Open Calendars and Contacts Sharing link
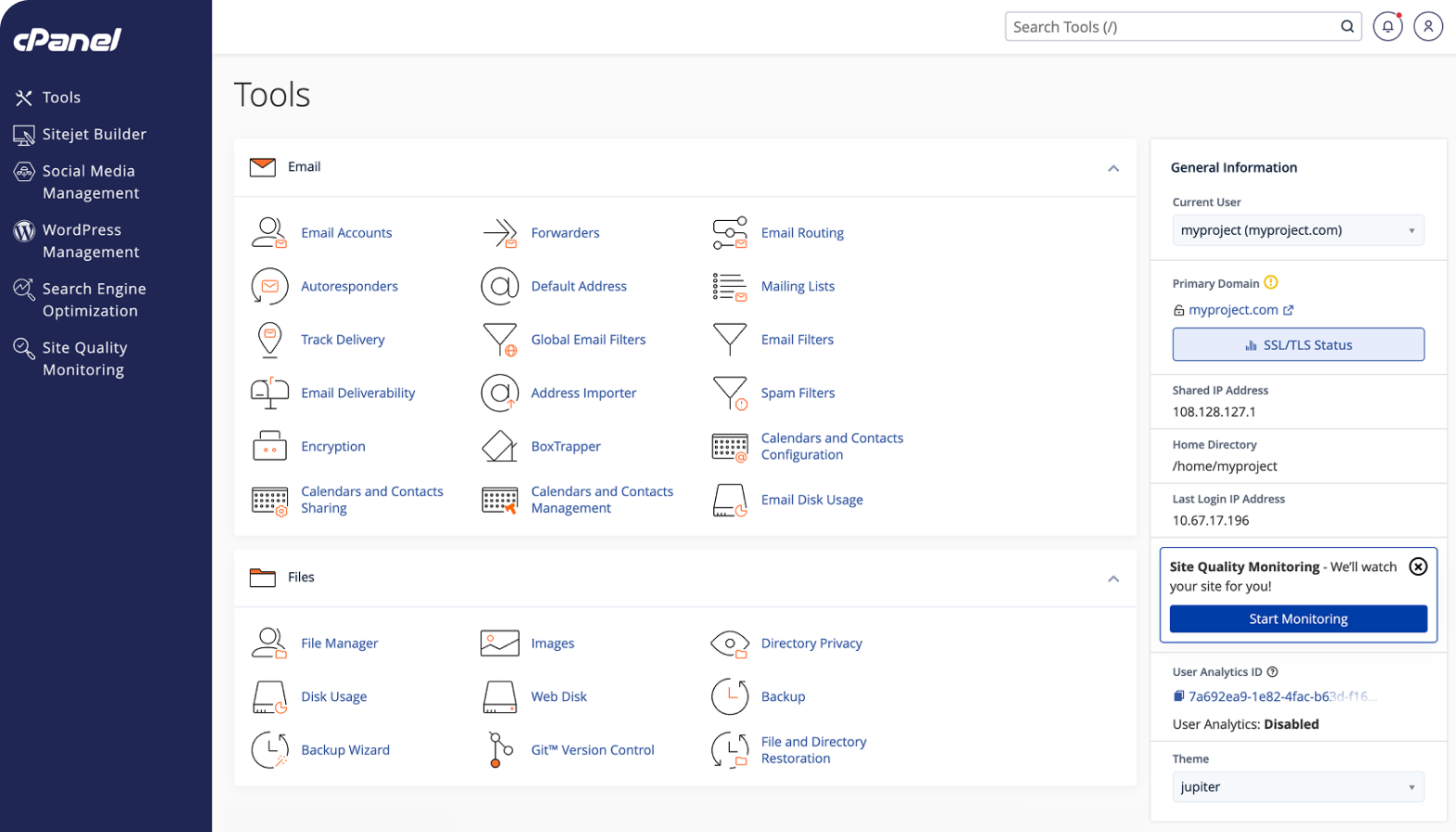This screenshot has width=1456, height=832. [371, 500]
